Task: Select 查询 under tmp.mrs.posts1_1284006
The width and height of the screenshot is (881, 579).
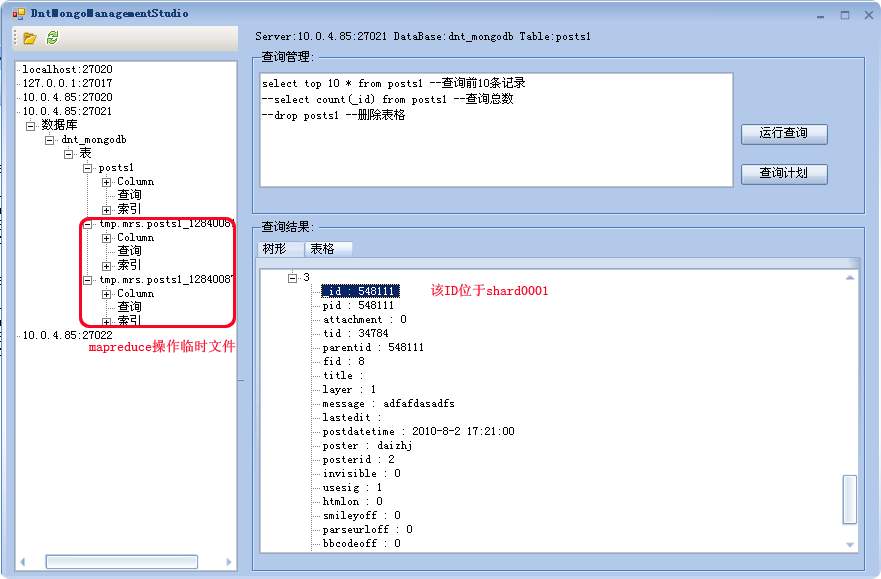Action: tap(129, 251)
